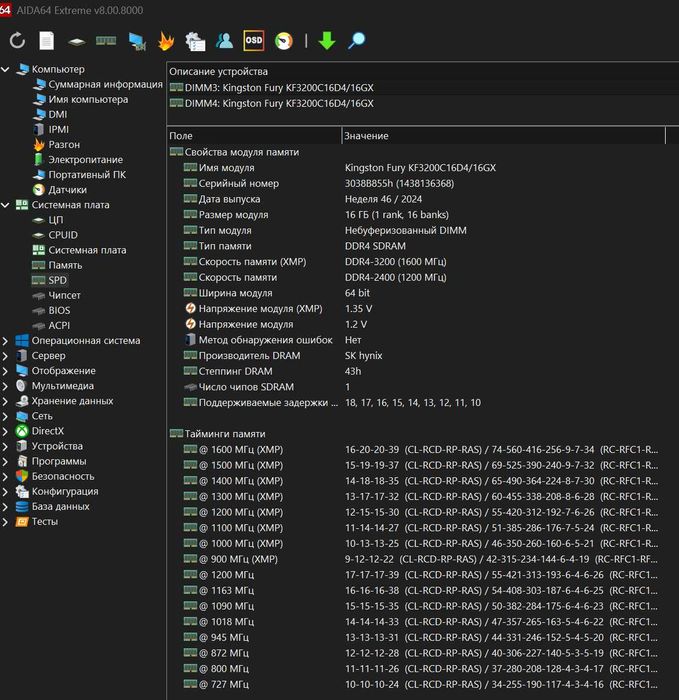This screenshot has height=700, width=679.
Task: Select the Производитель DRAM row
Action: pyautogui.click(x=423, y=355)
